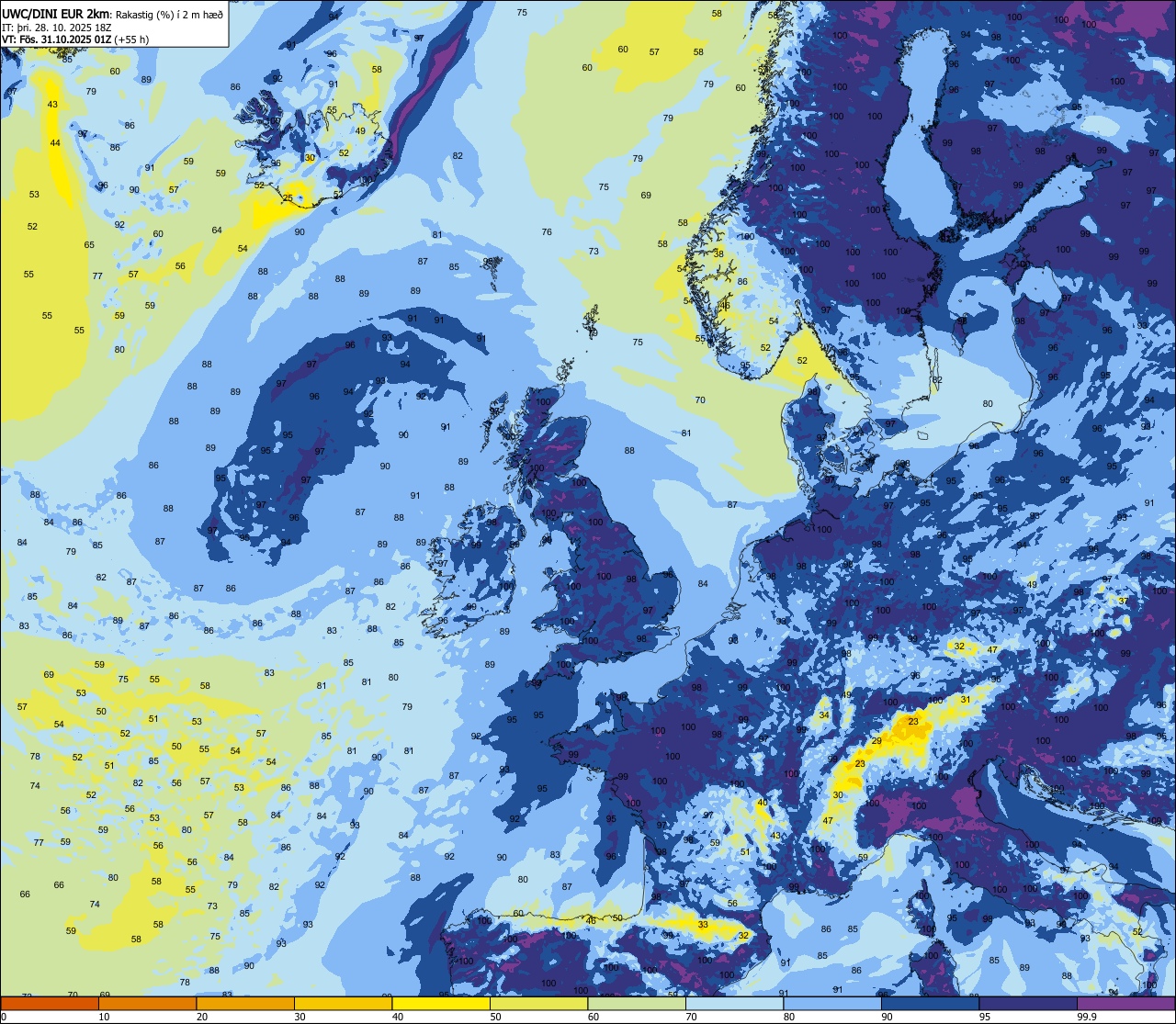1176x1024 pixels.
Task: Click the 'VT: Fös. 31.10.2025 01Z' valid time
Action: pos(57,39)
